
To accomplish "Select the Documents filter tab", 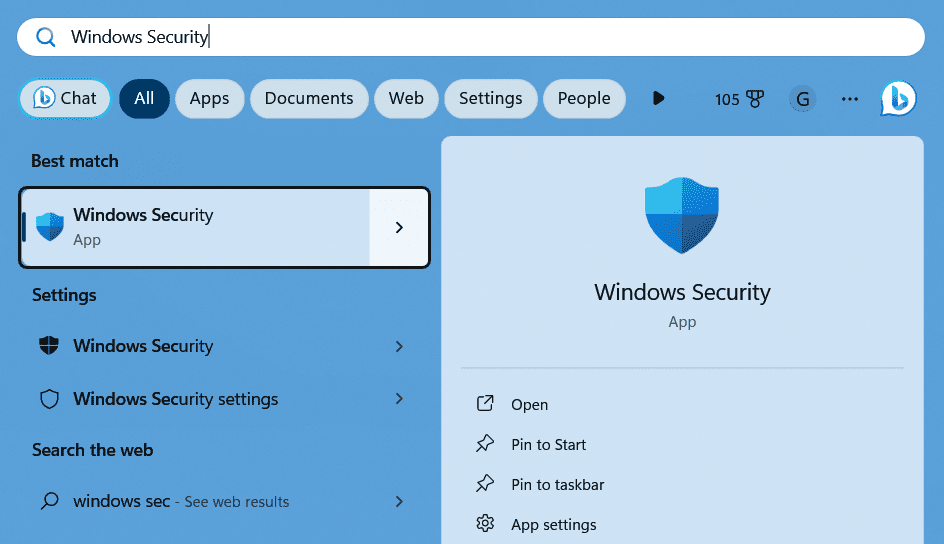I will pyautogui.click(x=309, y=98).
